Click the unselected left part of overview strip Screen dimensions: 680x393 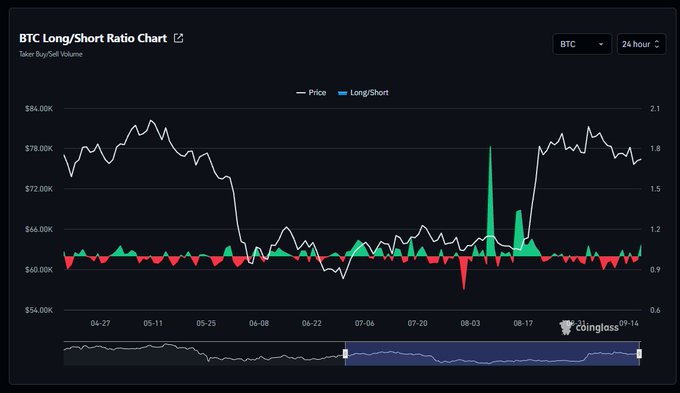click(204, 354)
